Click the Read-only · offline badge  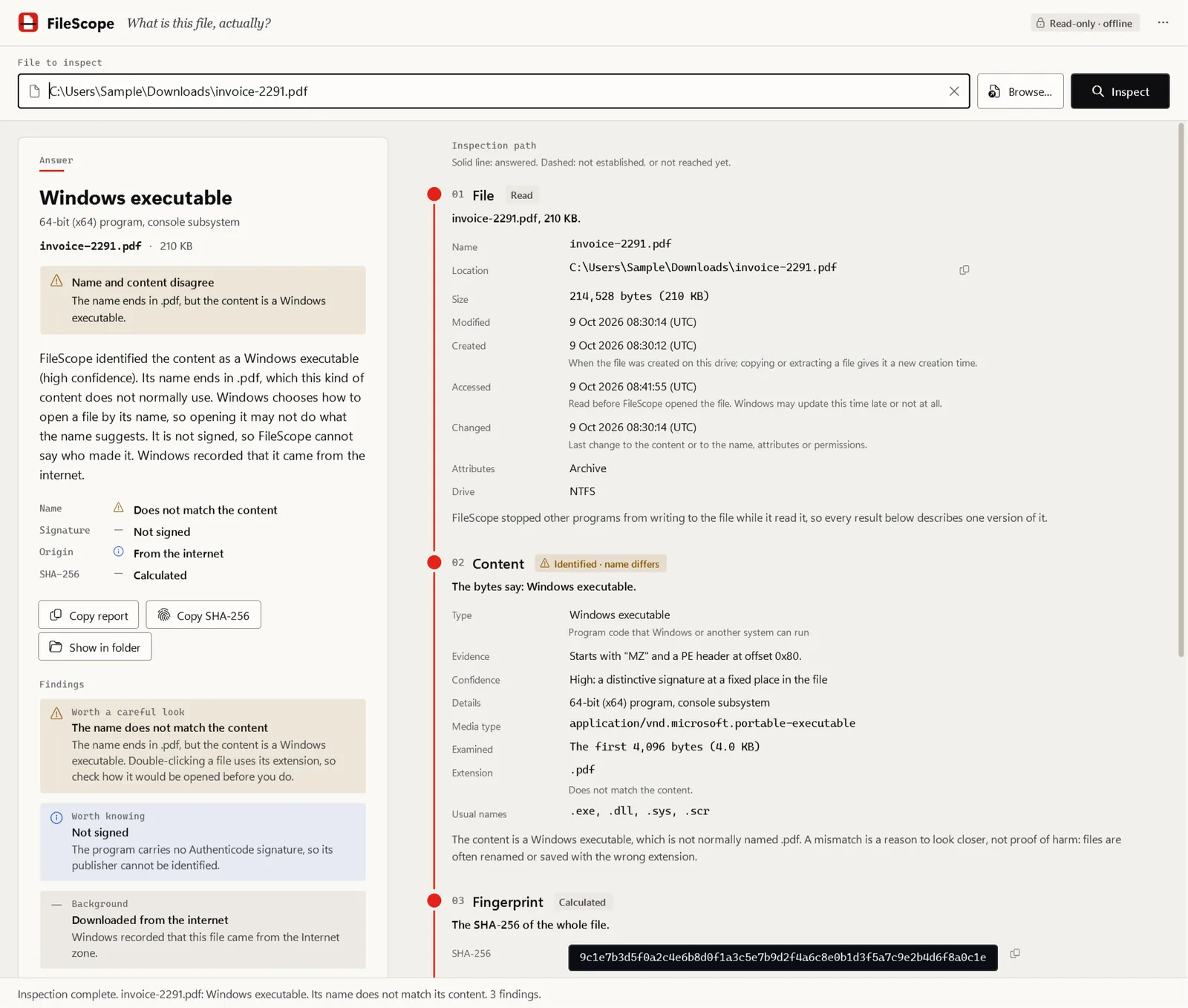click(x=1085, y=23)
